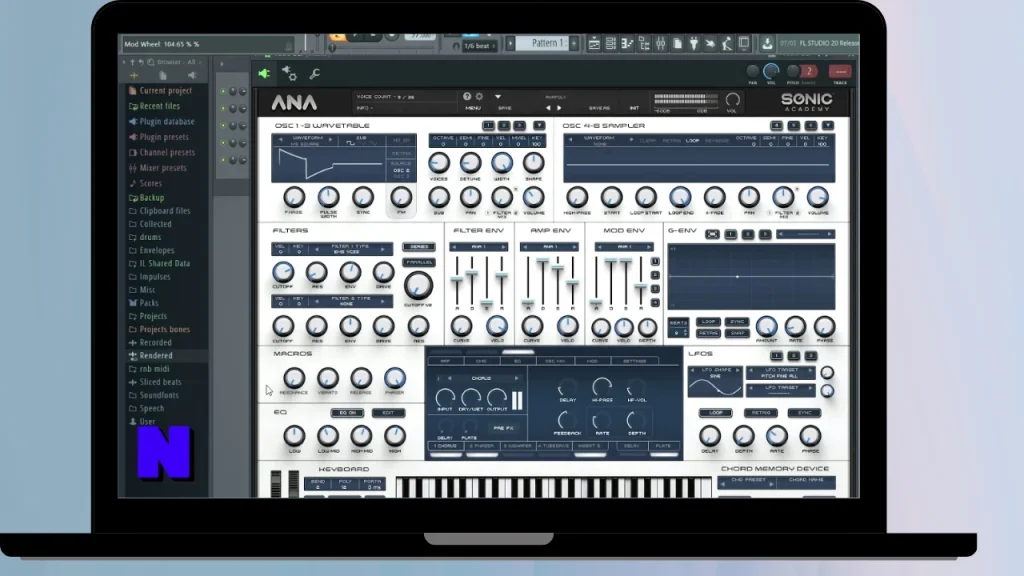The height and width of the screenshot is (576, 1024).
Task: Click the PRE FX button
Action: [504, 428]
